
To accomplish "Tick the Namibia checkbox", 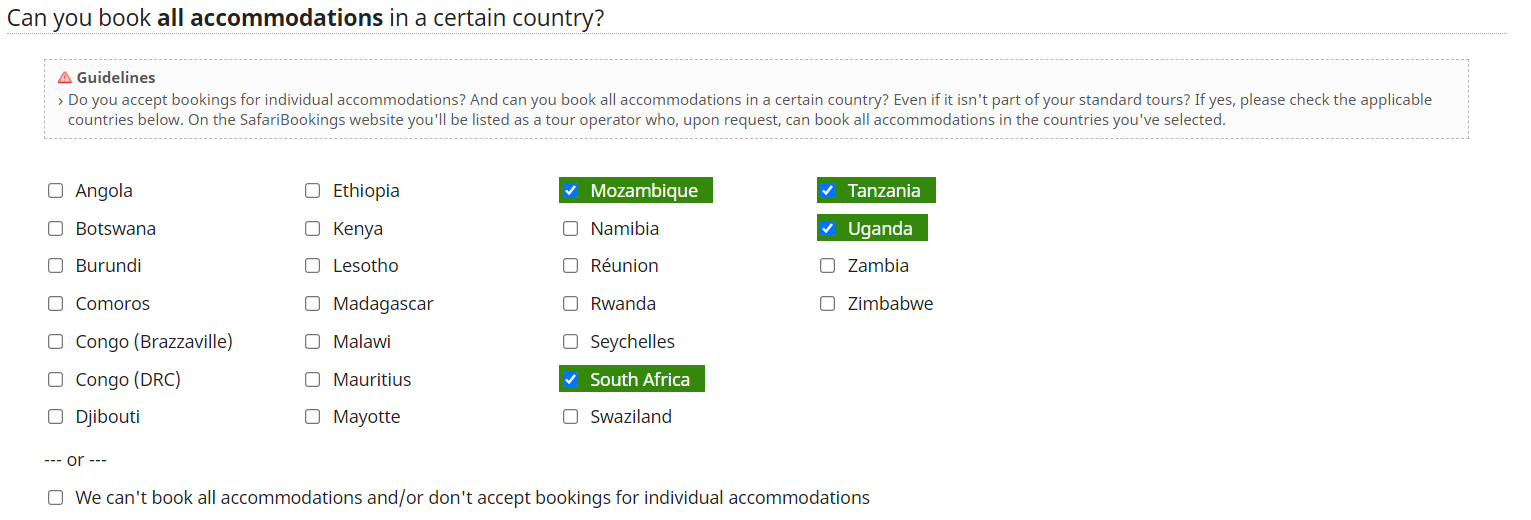I will [x=571, y=229].
